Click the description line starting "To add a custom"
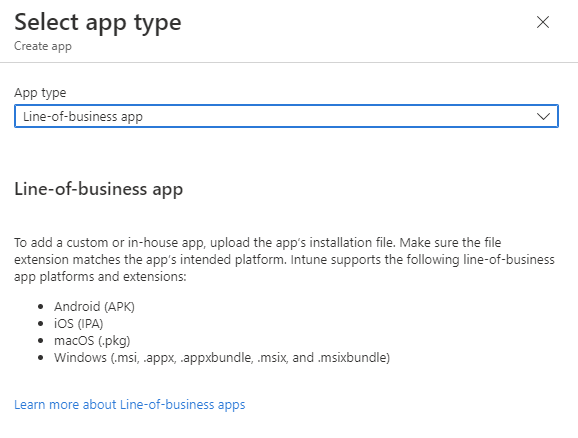Image resolution: width=578 pixels, height=438 pixels. [x=258, y=243]
